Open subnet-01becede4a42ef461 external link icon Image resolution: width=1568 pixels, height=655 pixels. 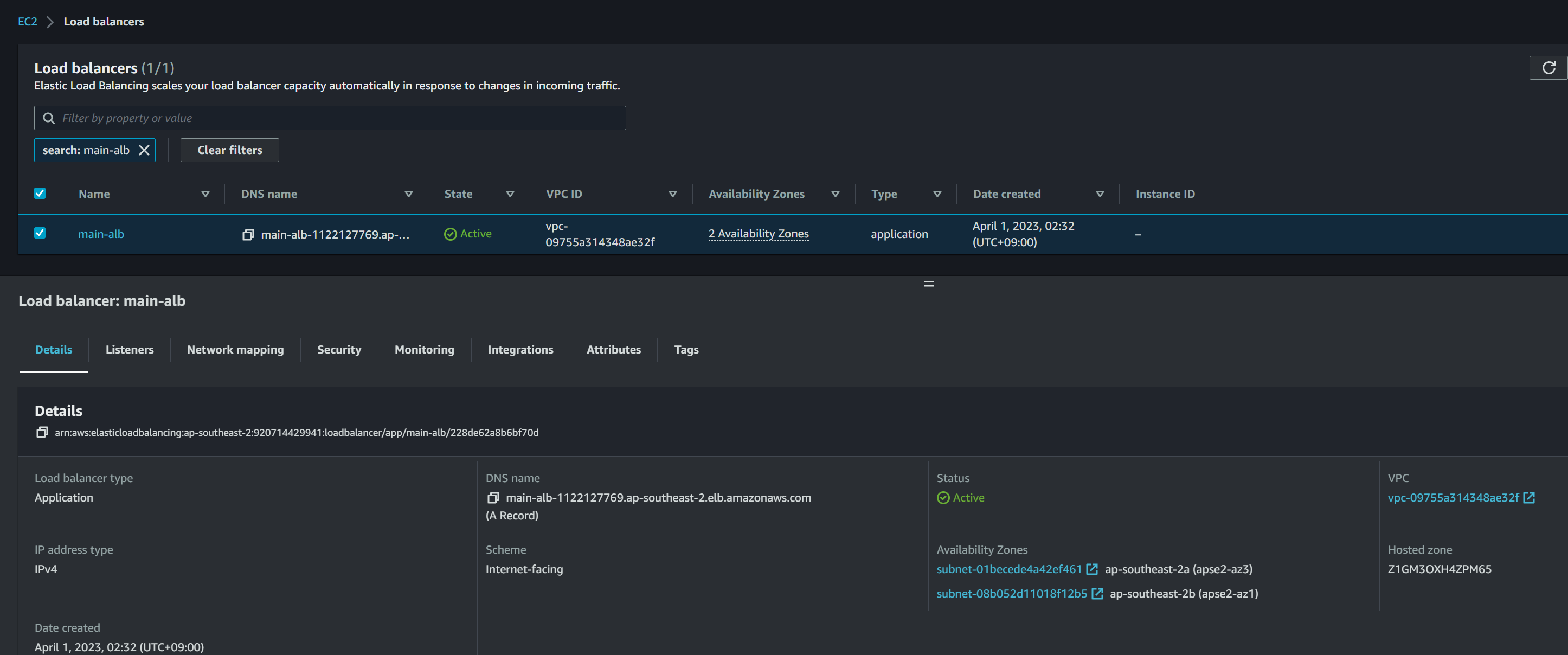pos(1092,569)
